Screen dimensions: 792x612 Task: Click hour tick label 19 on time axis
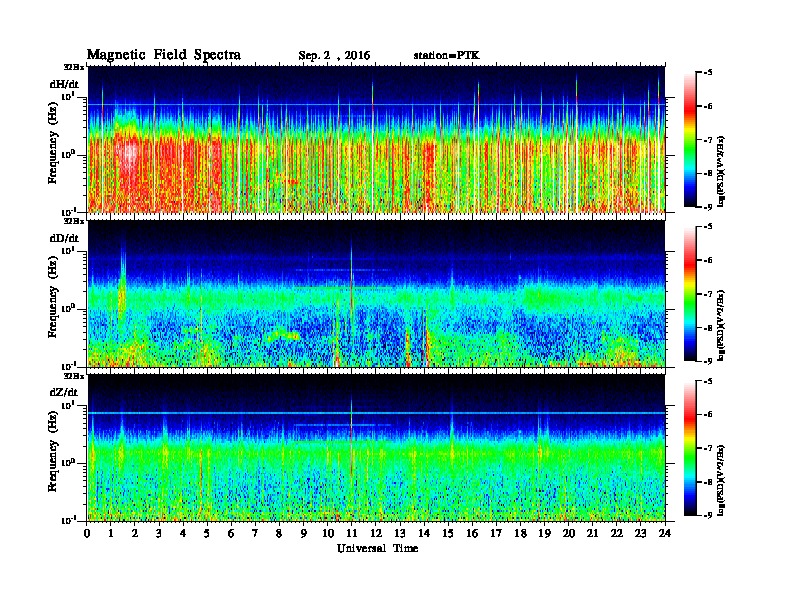click(544, 534)
